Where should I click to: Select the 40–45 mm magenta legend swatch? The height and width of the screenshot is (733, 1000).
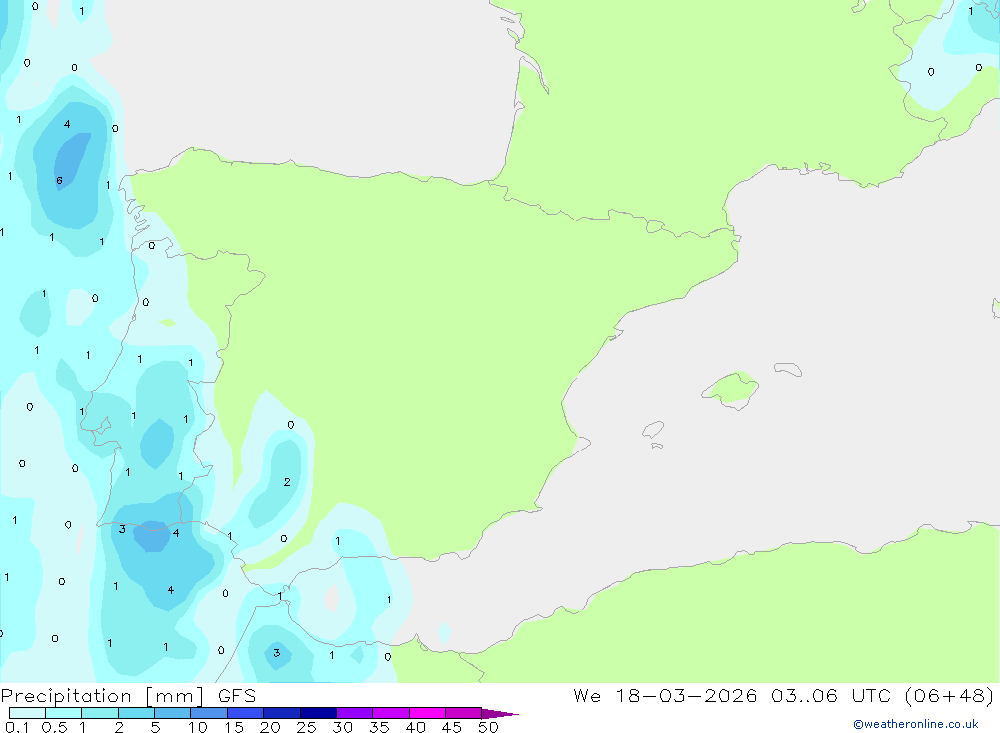click(427, 713)
